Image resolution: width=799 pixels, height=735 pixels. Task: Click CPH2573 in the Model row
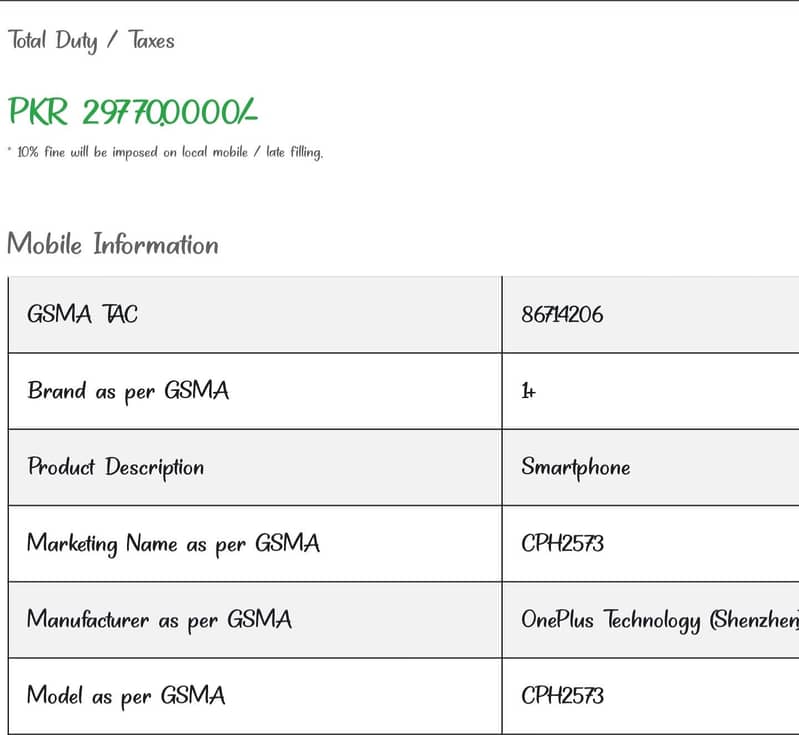(562, 696)
